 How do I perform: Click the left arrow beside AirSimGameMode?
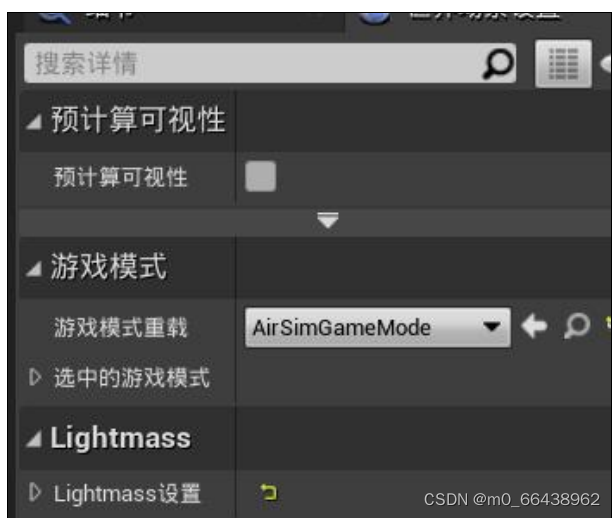[x=534, y=326]
